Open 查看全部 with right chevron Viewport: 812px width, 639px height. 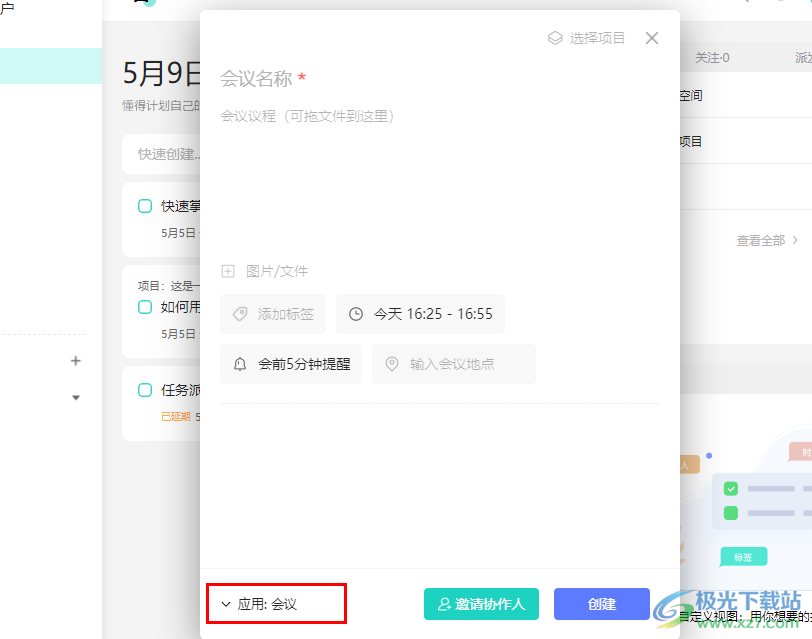click(795, 240)
